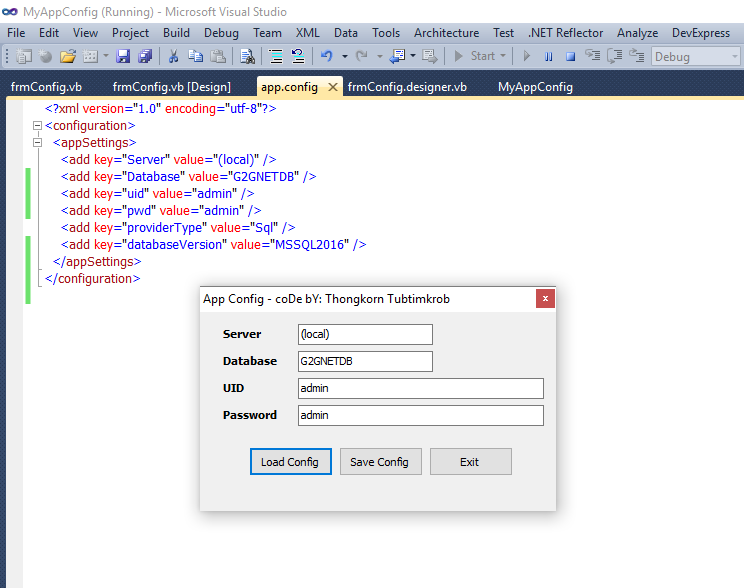The width and height of the screenshot is (744, 588).
Task: Switch to the frmConfig.vb tab
Action: coord(46,87)
